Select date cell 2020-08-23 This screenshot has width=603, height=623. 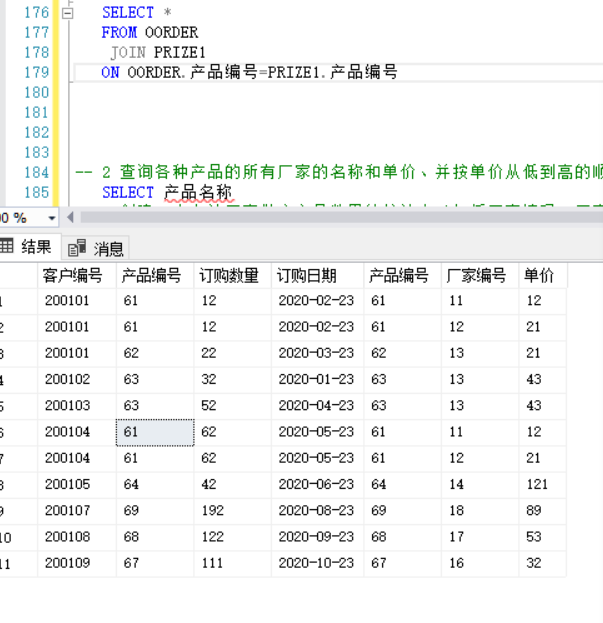(x=317, y=511)
